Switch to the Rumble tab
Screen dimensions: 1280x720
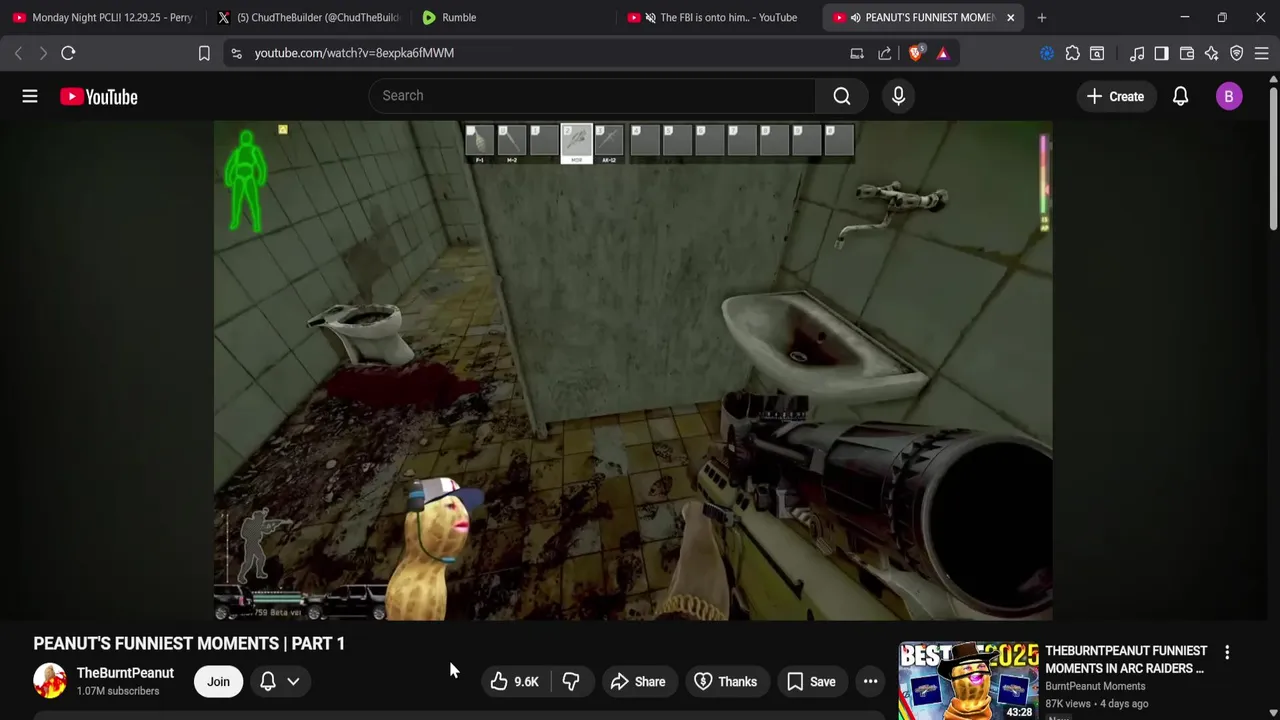pyautogui.click(x=510, y=17)
